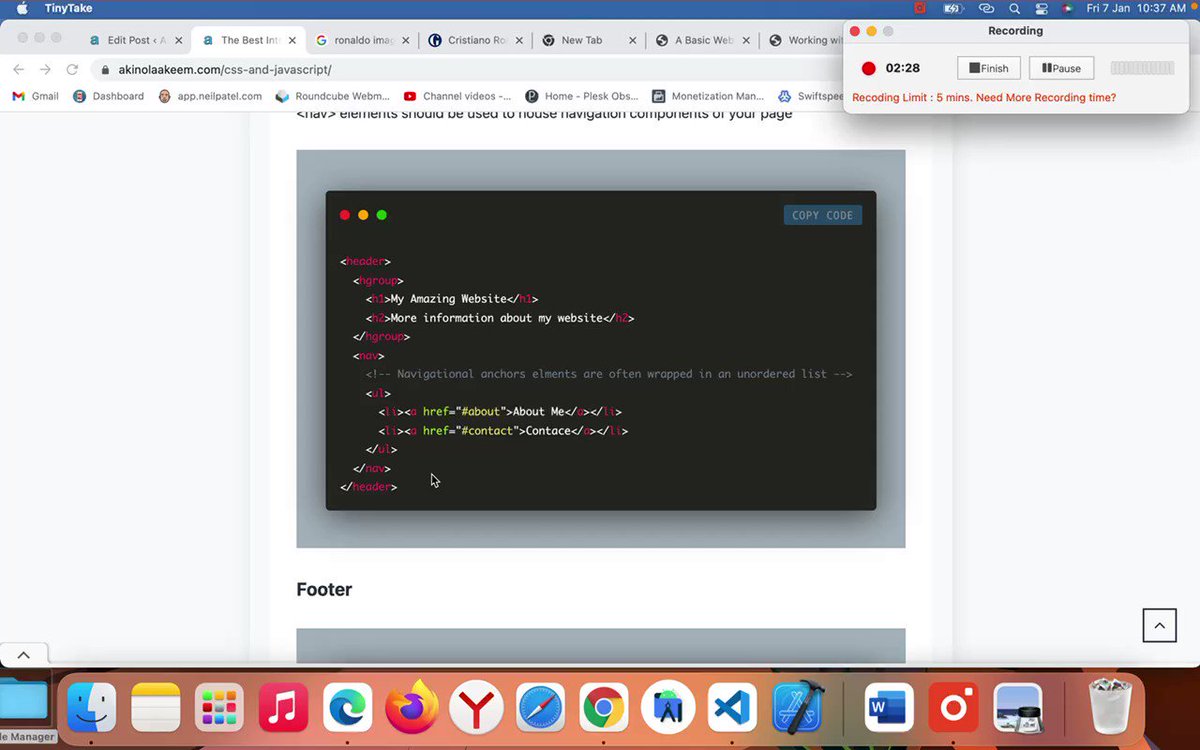This screenshot has height=750, width=1200.
Task: Switch to the Cristiano Ronaldo tab
Action: click(476, 40)
